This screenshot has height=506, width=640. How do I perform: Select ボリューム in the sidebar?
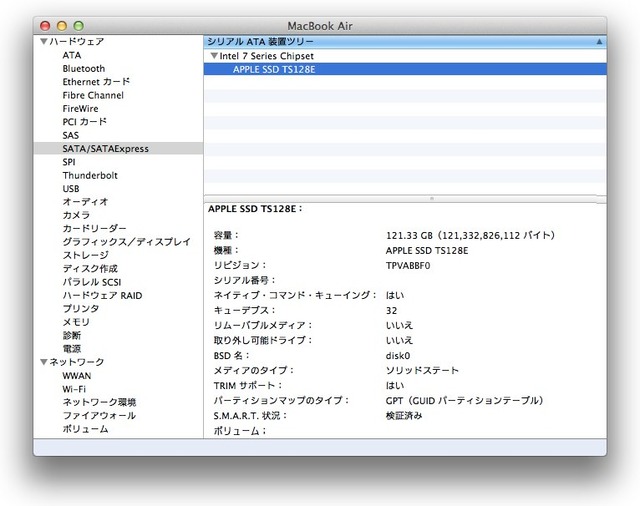point(85,429)
